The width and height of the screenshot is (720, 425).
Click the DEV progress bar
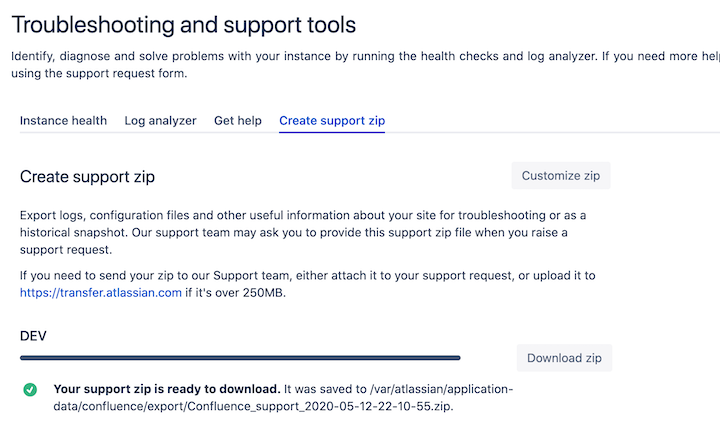coord(240,358)
